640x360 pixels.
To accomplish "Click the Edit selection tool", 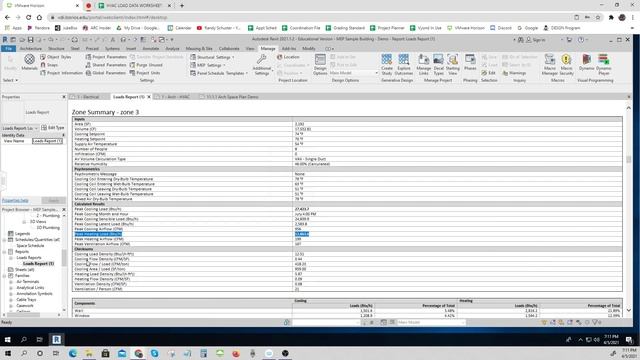I will point(489,73).
